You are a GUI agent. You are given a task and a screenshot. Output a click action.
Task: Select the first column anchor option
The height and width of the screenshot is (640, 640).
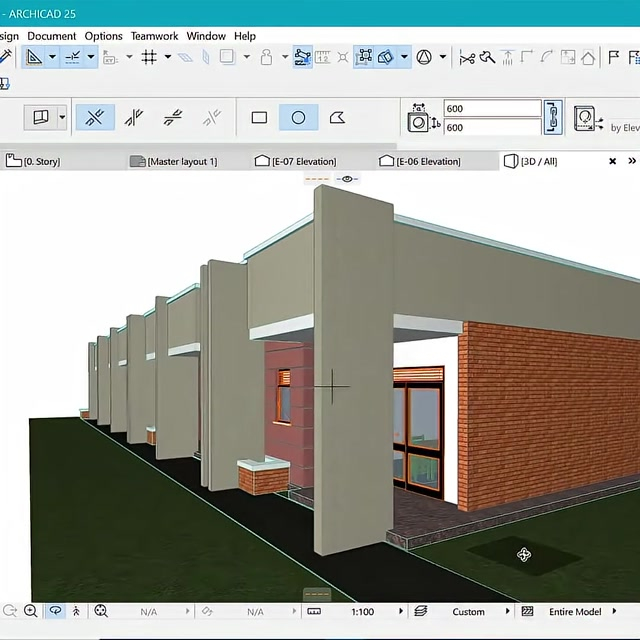click(95, 118)
